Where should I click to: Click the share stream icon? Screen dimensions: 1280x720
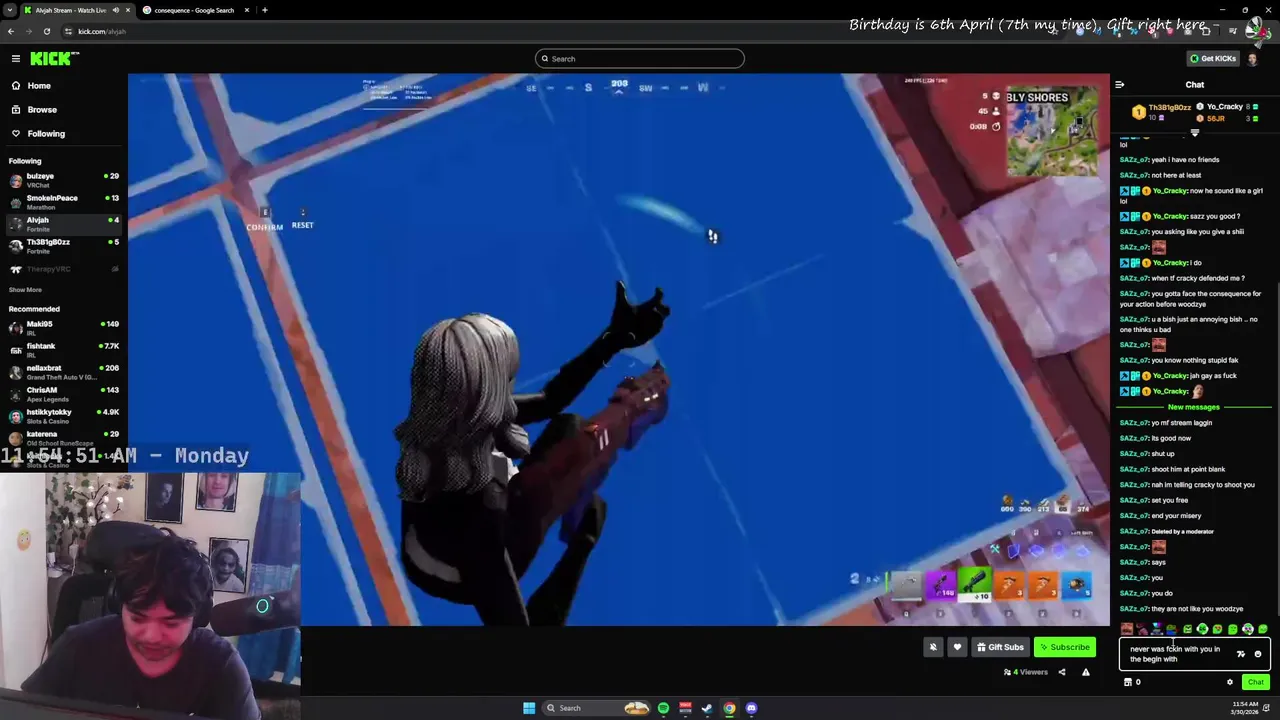click(x=1062, y=672)
